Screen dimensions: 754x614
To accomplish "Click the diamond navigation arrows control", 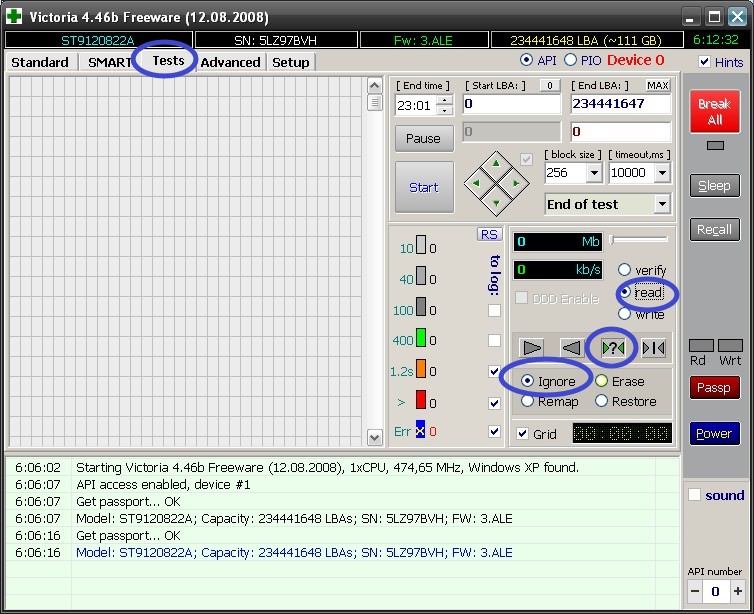I will tap(497, 183).
